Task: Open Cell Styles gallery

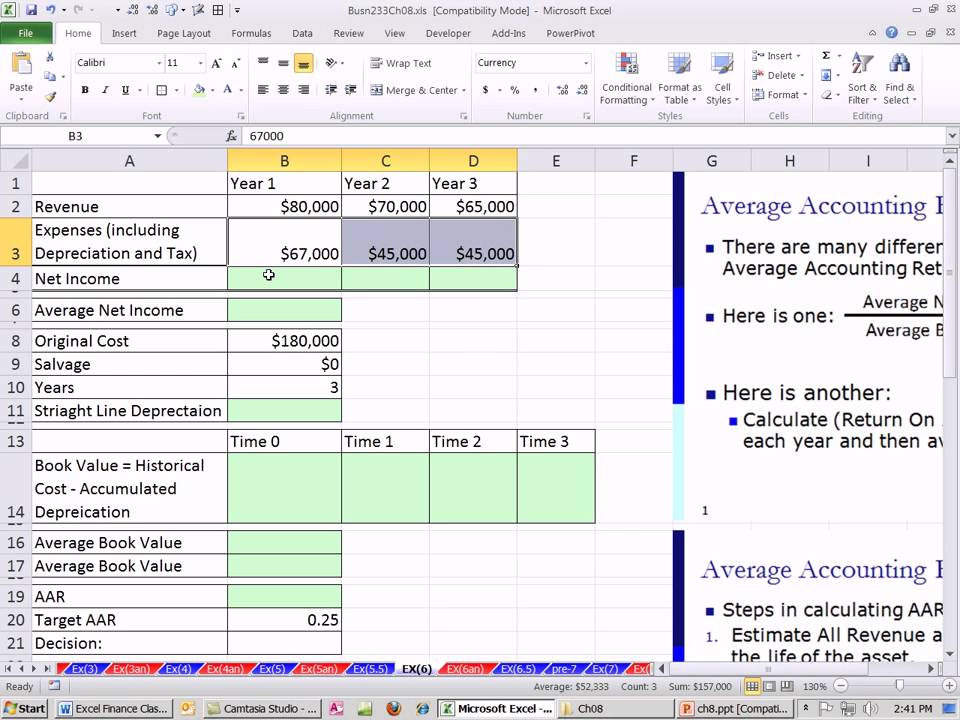Action: pyautogui.click(x=722, y=78)
